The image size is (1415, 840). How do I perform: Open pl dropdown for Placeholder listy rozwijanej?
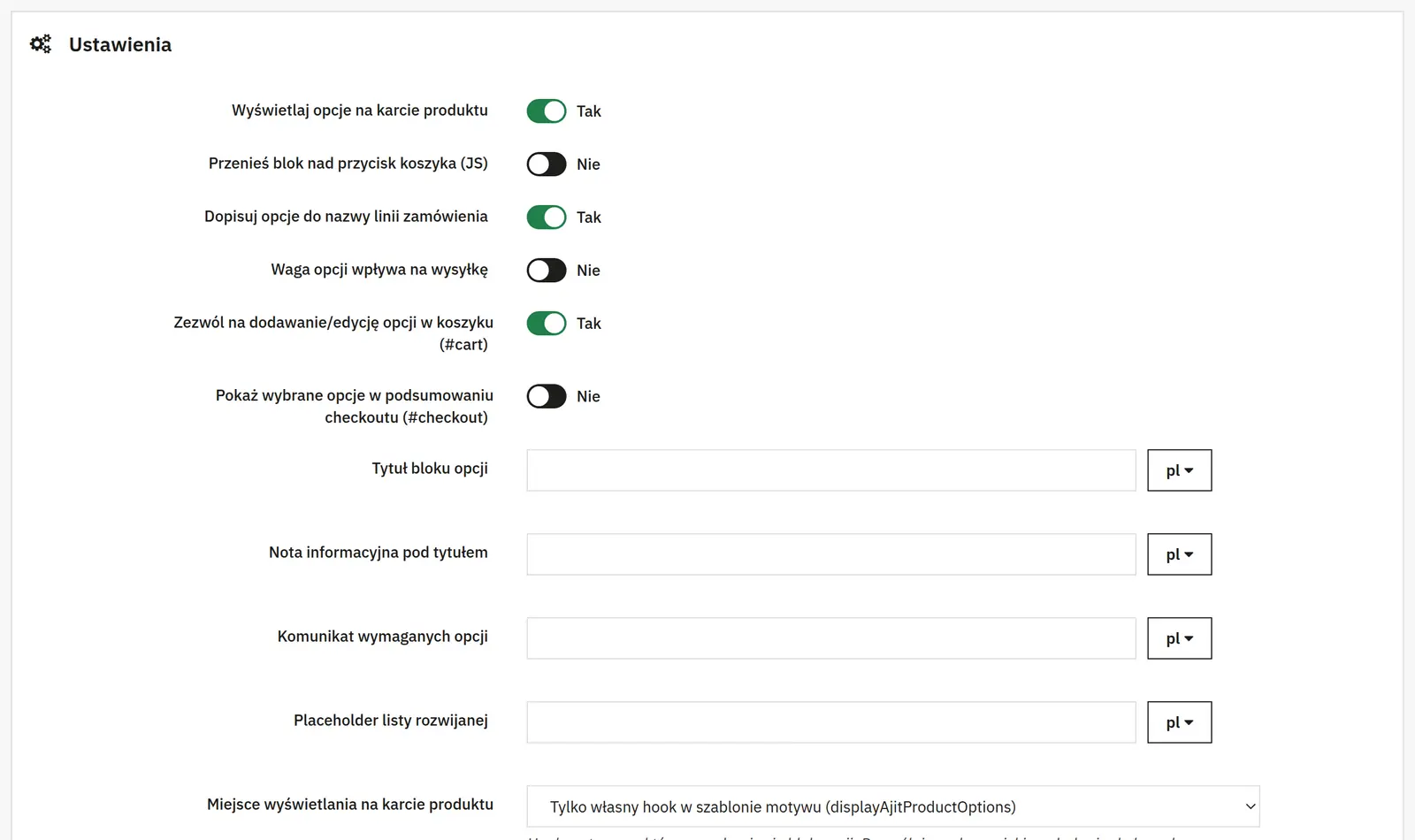tap(1180, 722)
